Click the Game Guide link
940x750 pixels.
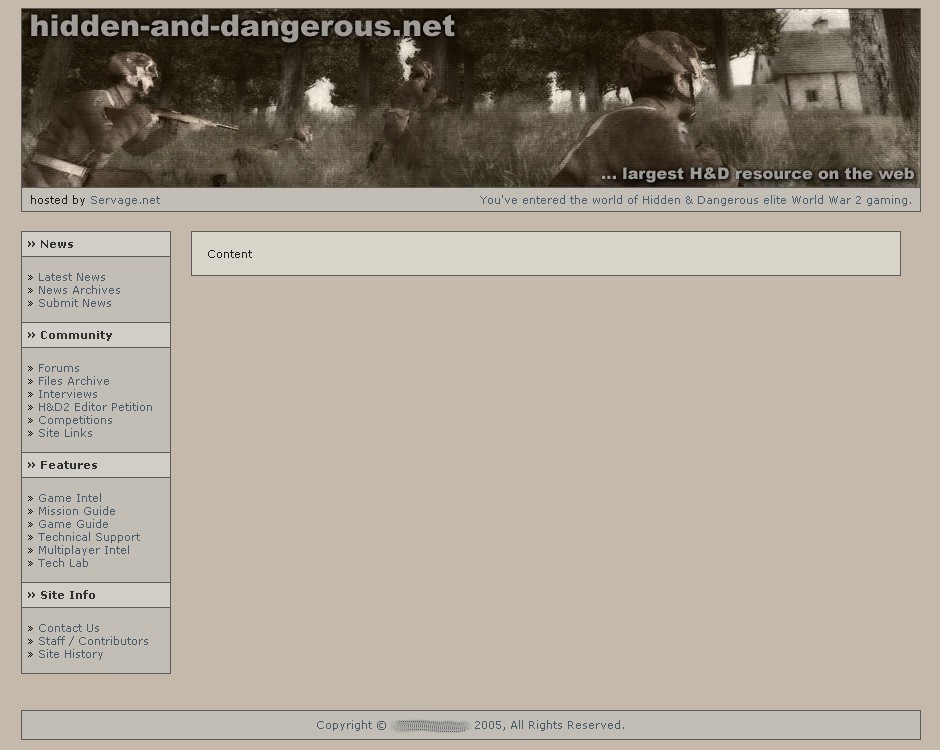coord(73,524)
